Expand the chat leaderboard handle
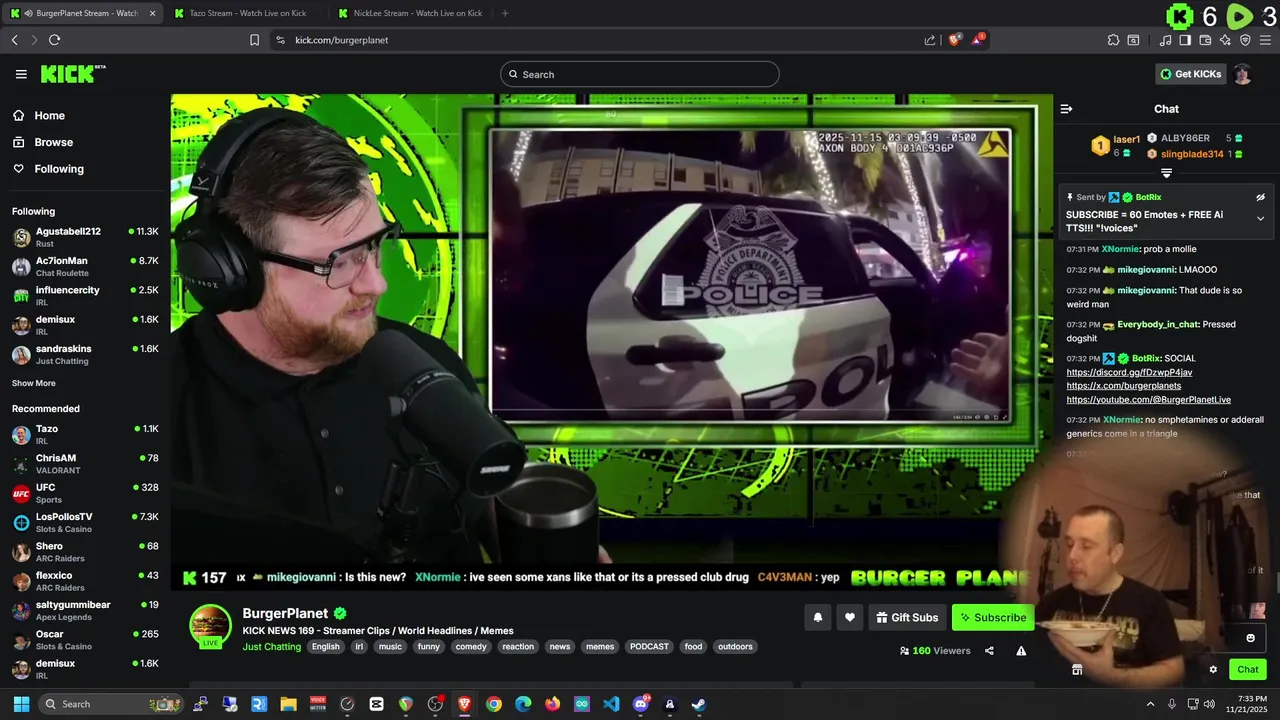The height and width of the screenshot is (720, 1280). tap(1166, 173)
